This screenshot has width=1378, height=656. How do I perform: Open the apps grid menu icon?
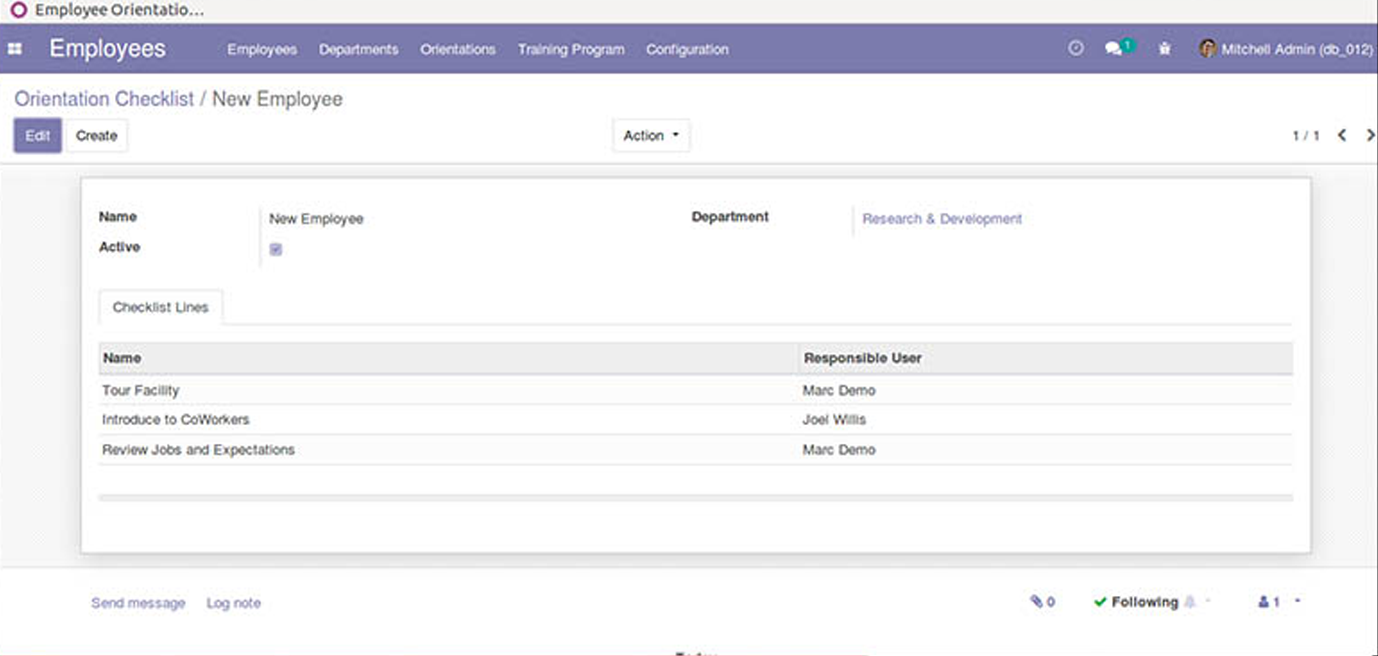[15, 49]
